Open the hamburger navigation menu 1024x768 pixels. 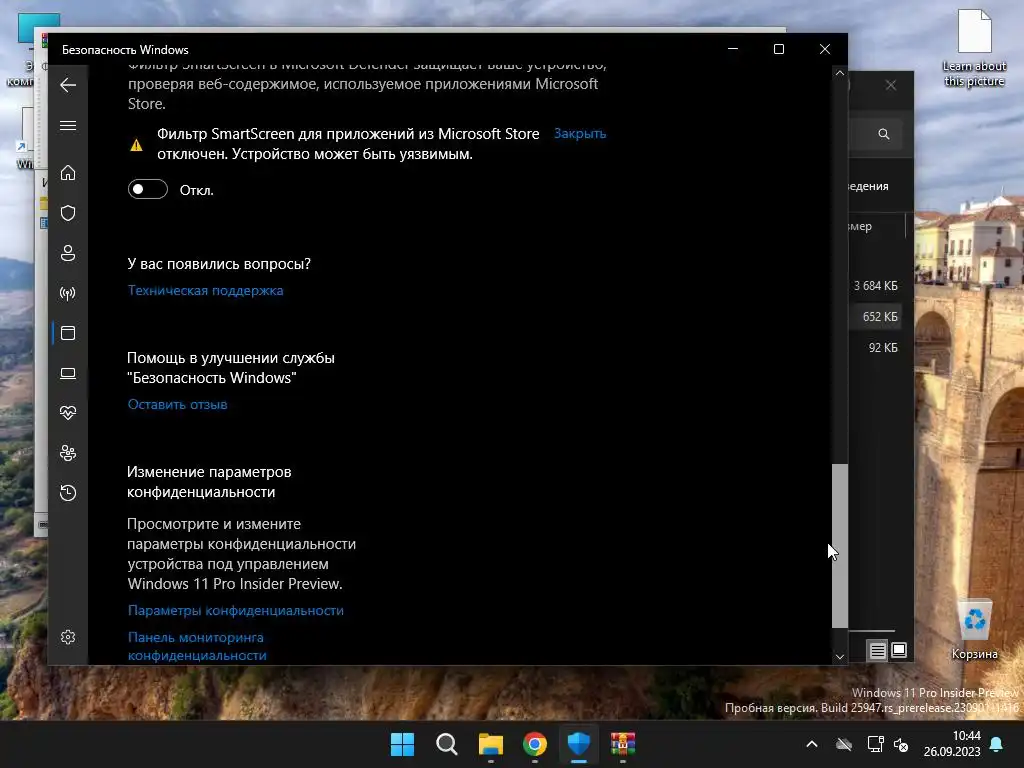[68, 125]
